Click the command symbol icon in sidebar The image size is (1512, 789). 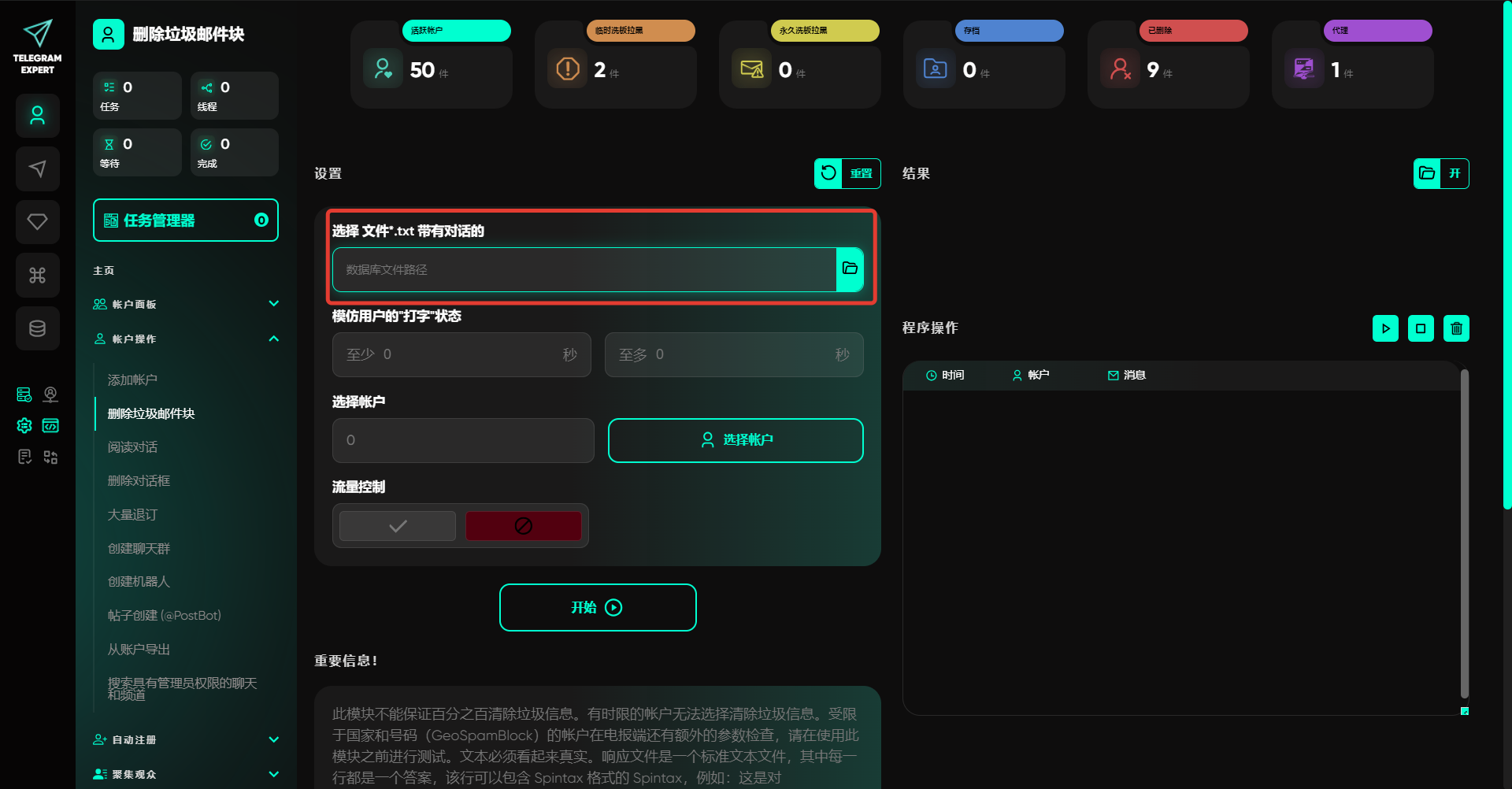[37, 275]
